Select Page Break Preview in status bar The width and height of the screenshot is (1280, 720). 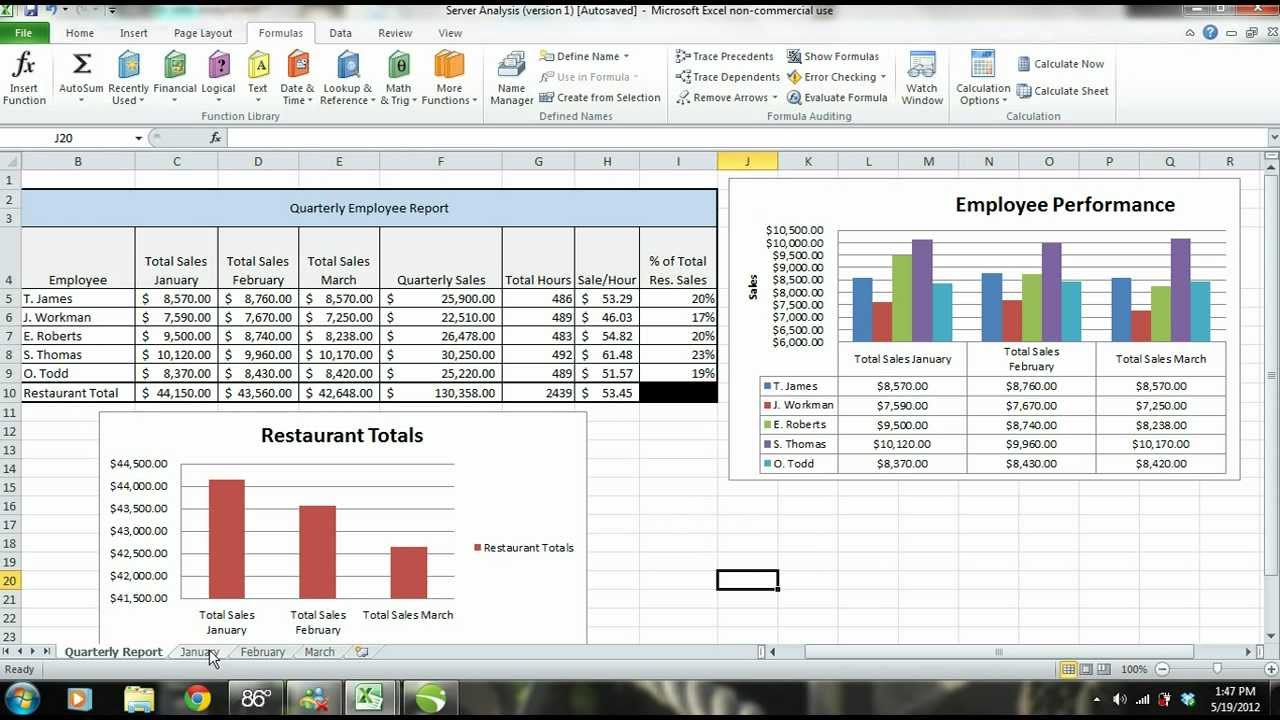tap(1104, 669)
